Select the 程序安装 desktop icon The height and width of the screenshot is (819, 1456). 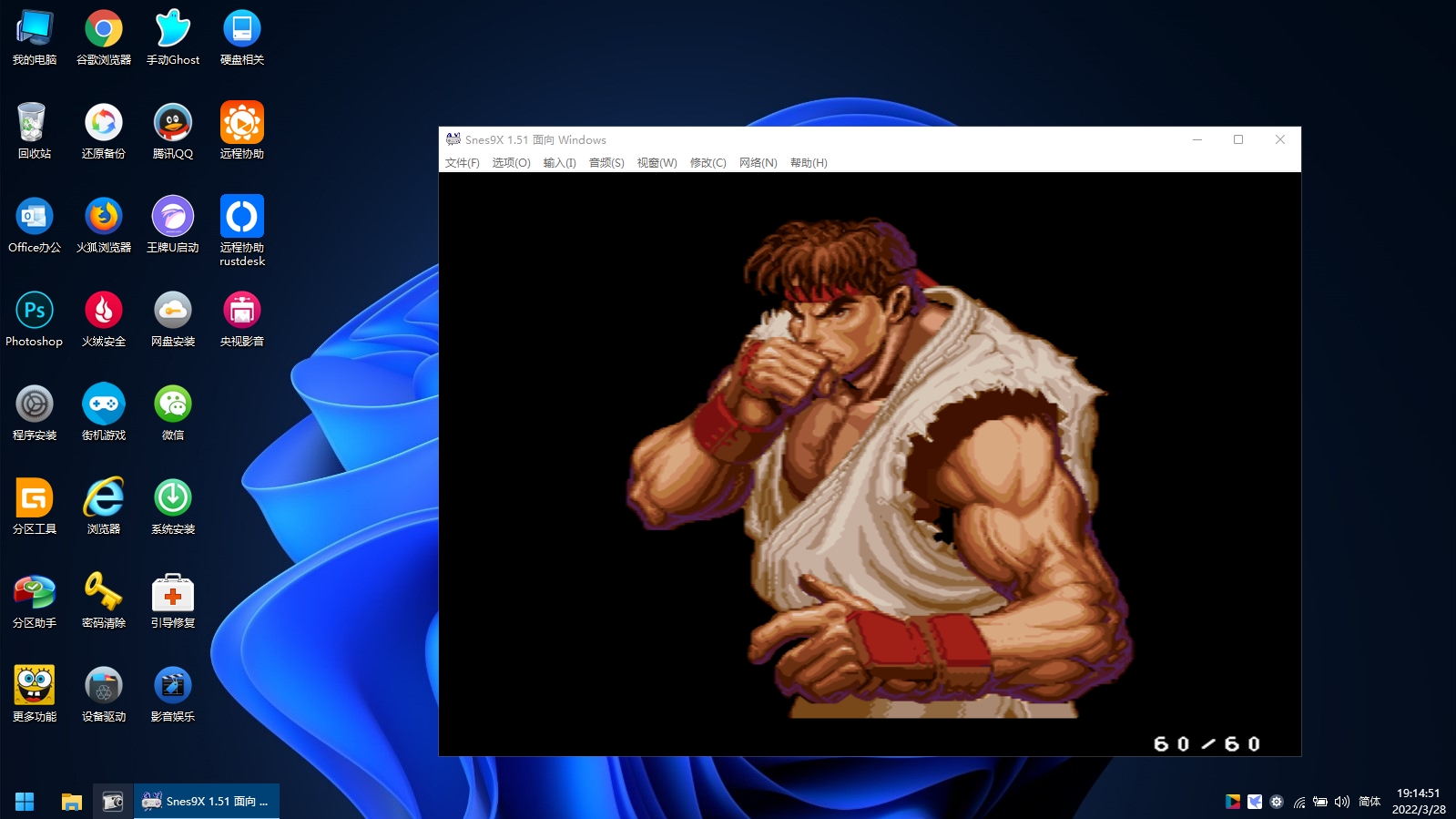click(x=35, y=414)
